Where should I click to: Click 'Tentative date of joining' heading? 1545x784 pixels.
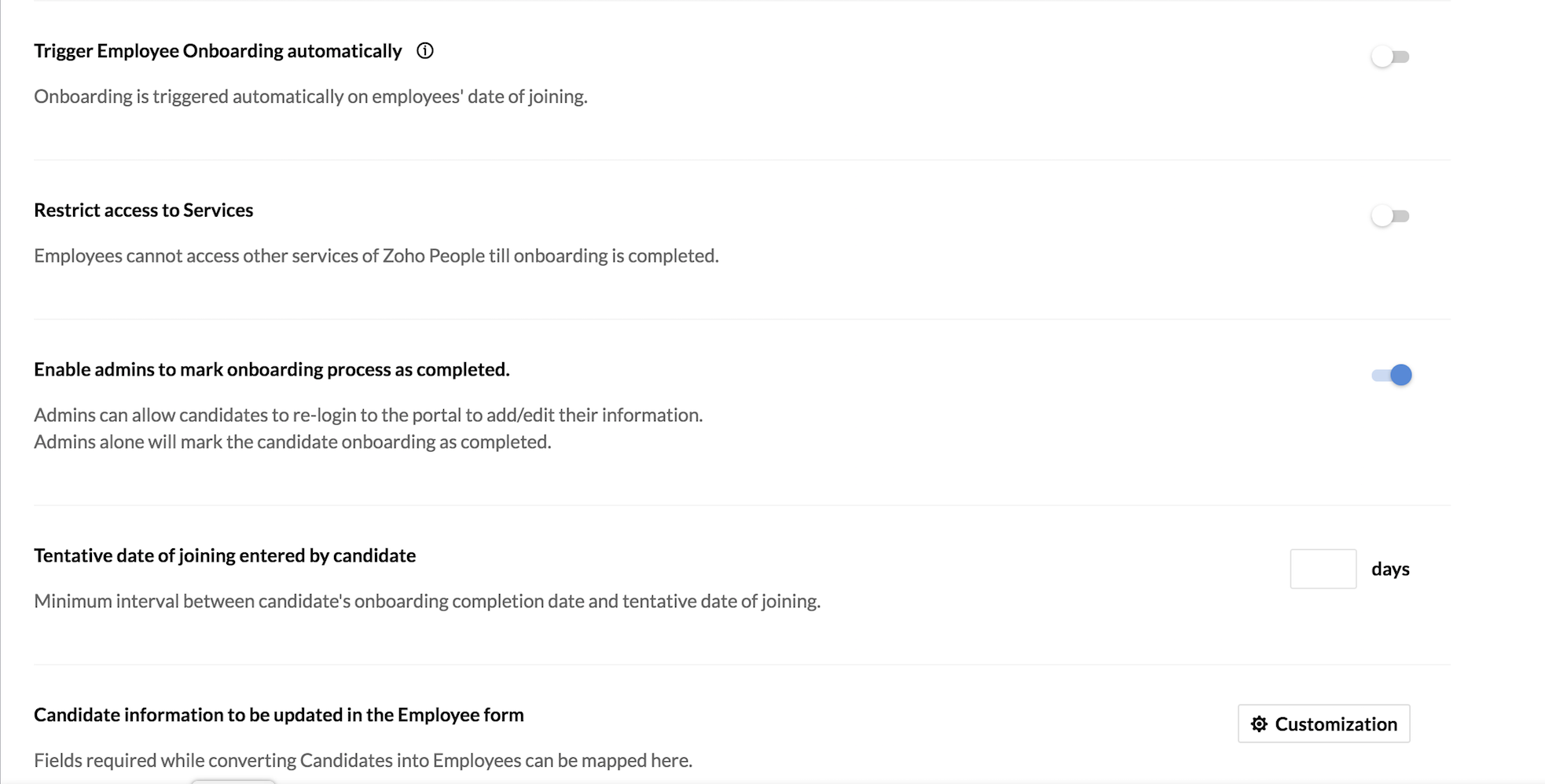tap(225, 555)
